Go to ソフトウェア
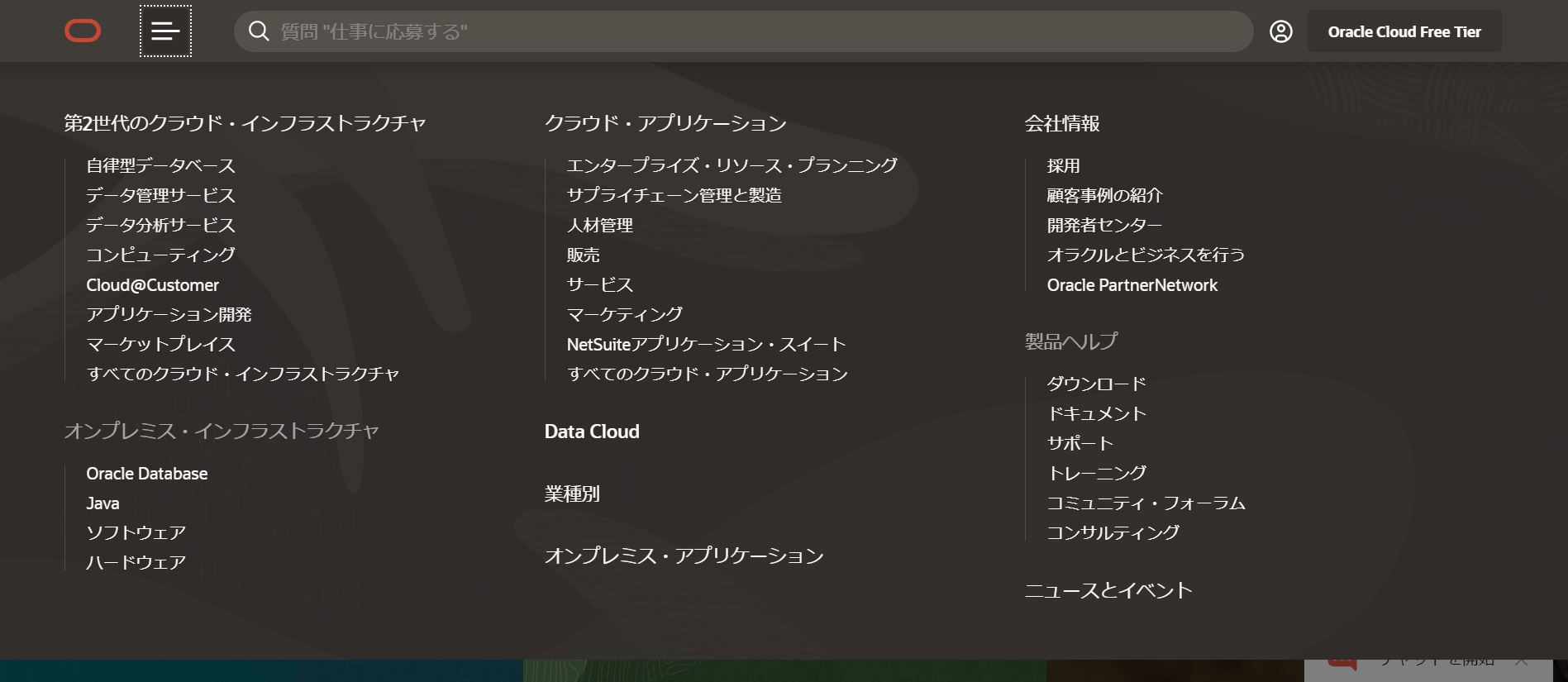 tap(136, 532)
